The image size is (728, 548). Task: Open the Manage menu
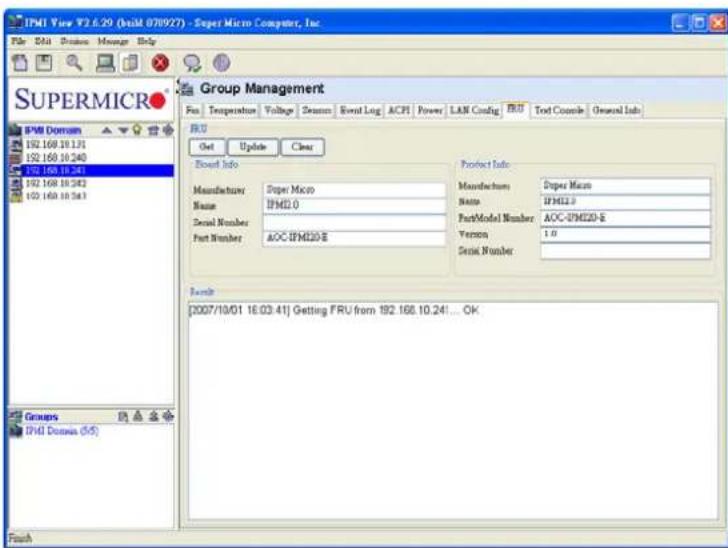point(113,41)
